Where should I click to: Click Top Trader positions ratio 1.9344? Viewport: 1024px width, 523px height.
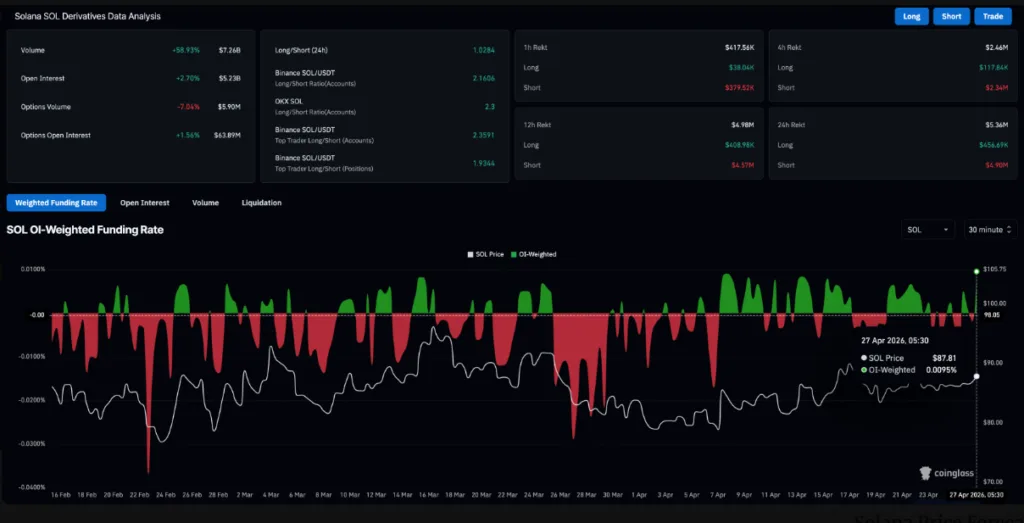coord(484,163)
